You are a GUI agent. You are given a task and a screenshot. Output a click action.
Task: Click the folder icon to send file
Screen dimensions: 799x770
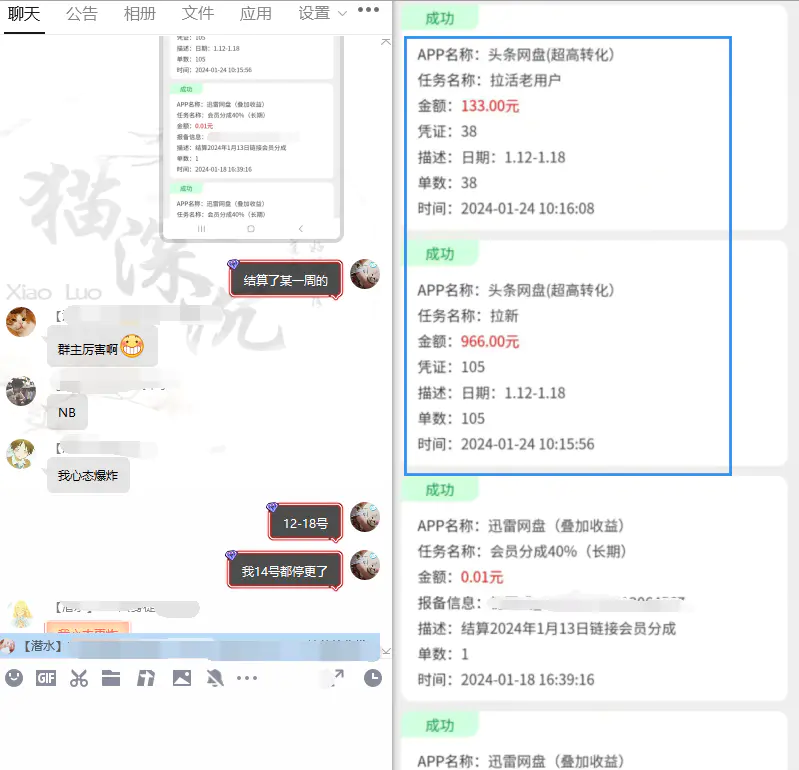[111, 678]
